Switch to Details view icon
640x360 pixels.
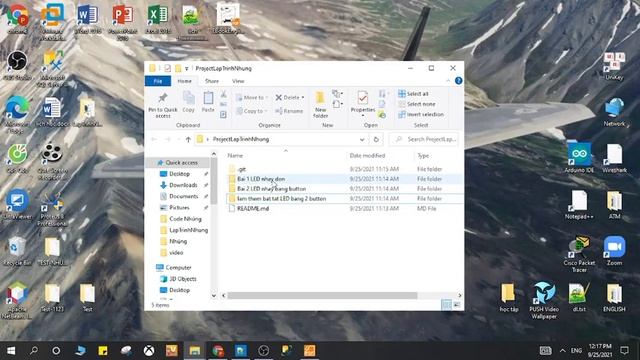[x=447, y=304]
